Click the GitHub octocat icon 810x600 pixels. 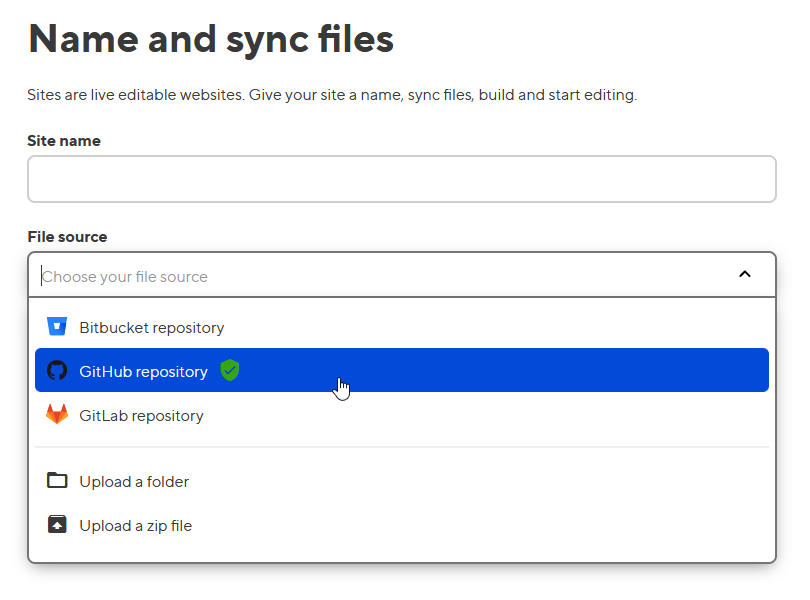point(57,371)
